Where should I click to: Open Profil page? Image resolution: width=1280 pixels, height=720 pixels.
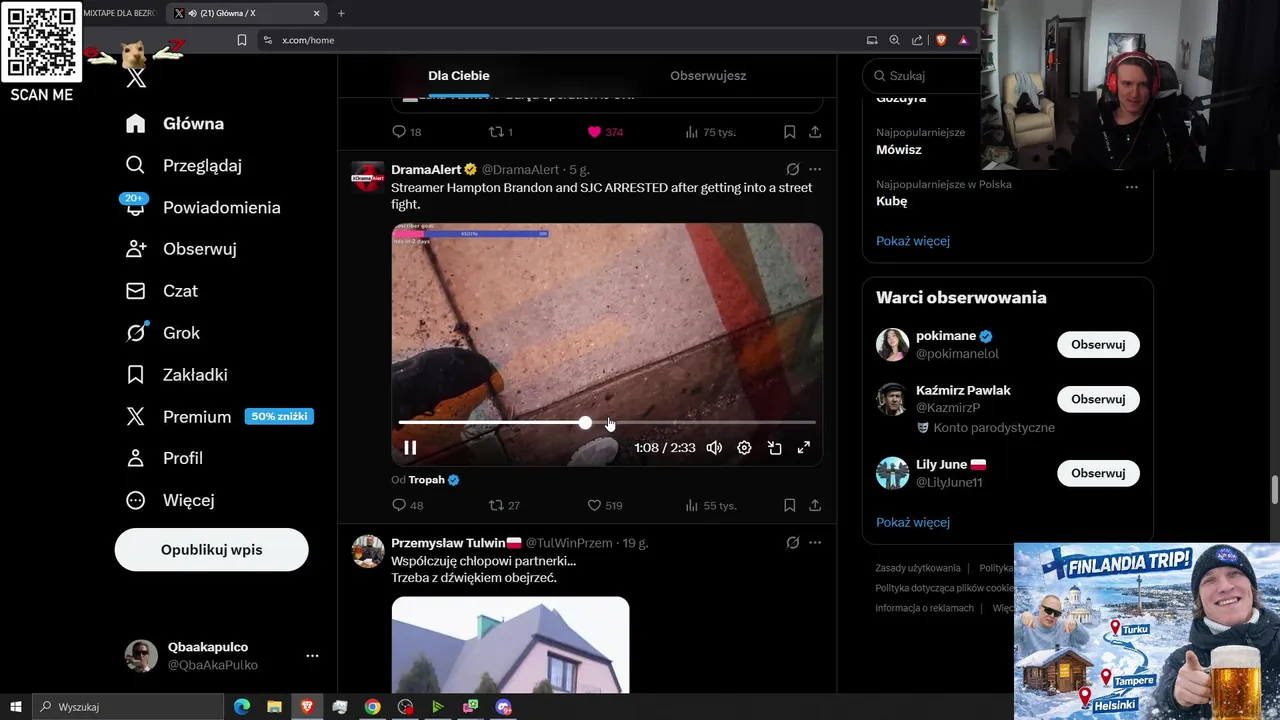[x=165, y=458]
